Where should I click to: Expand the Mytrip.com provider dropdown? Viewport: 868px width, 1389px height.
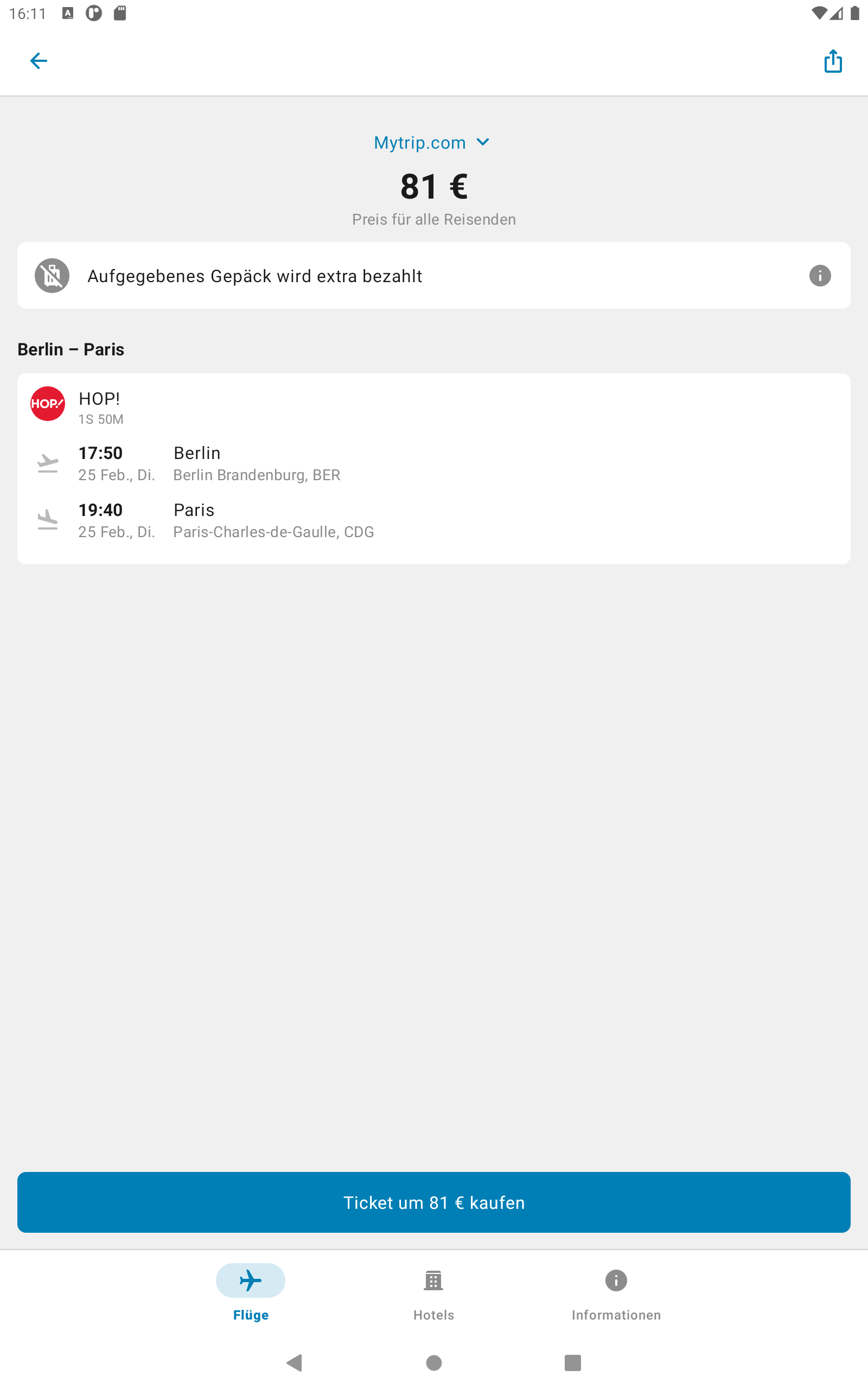click(x=432, y=142)
